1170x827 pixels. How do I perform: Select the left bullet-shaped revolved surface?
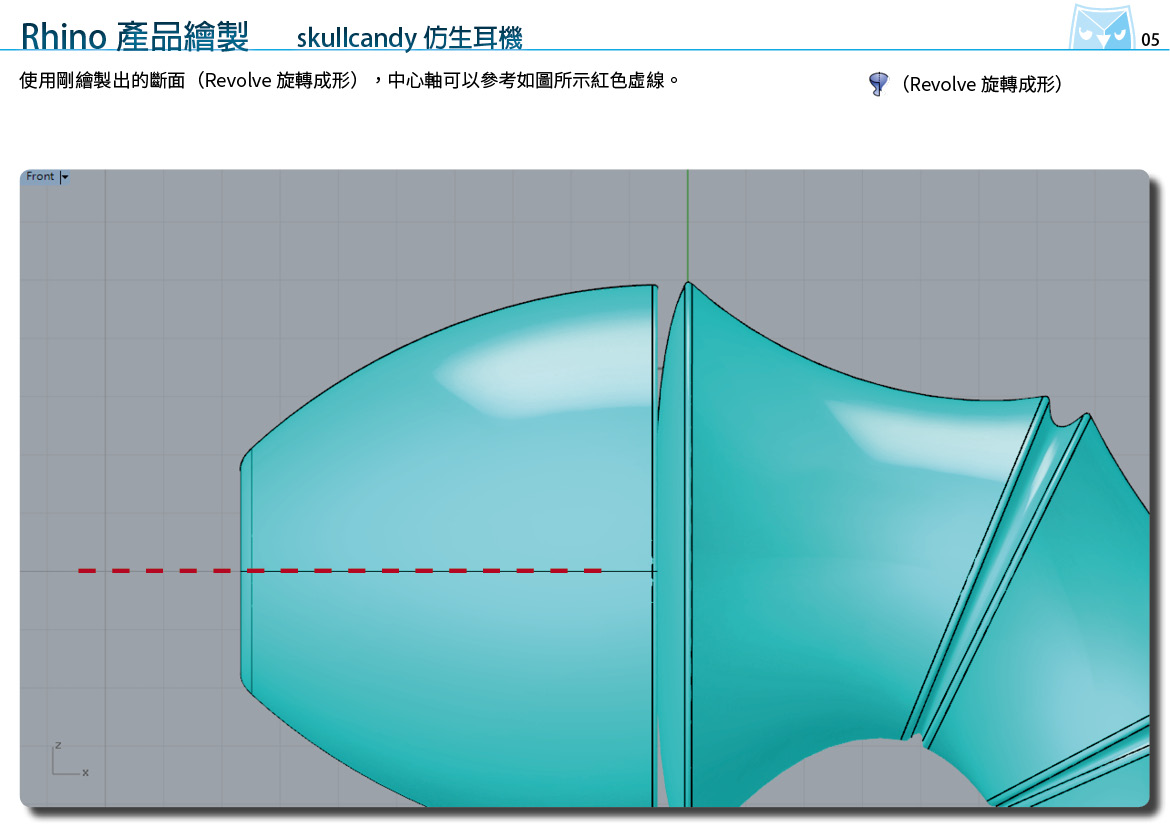click(x=448, y=545)
